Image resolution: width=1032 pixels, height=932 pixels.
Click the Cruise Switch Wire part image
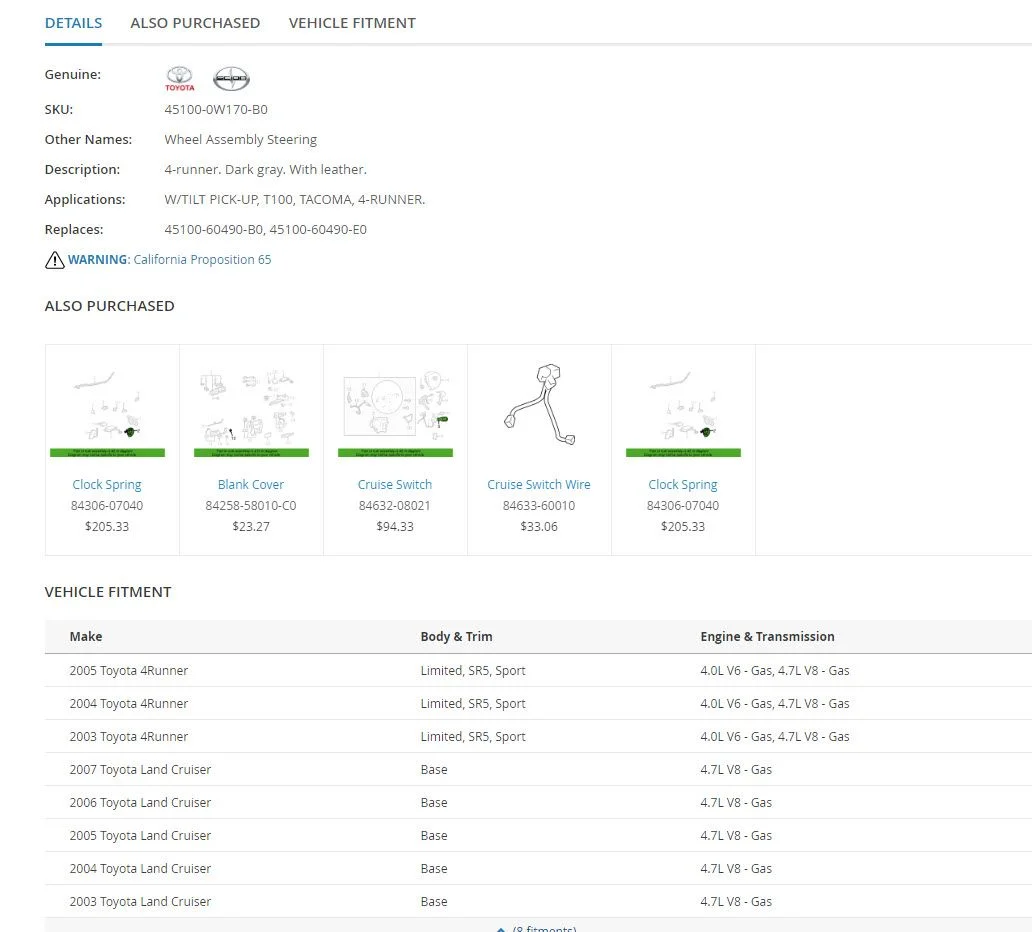(540, 405)
